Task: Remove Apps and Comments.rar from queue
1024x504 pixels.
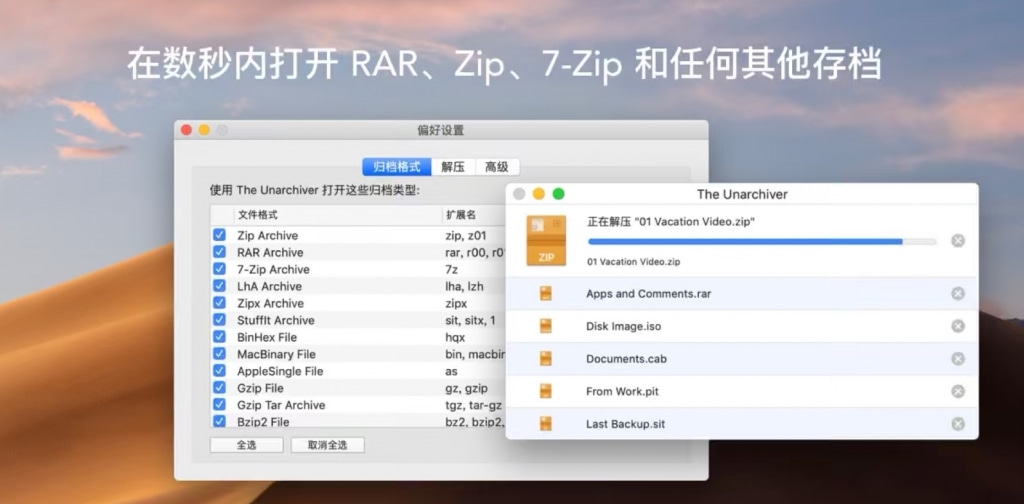Action: click(958, 293)
